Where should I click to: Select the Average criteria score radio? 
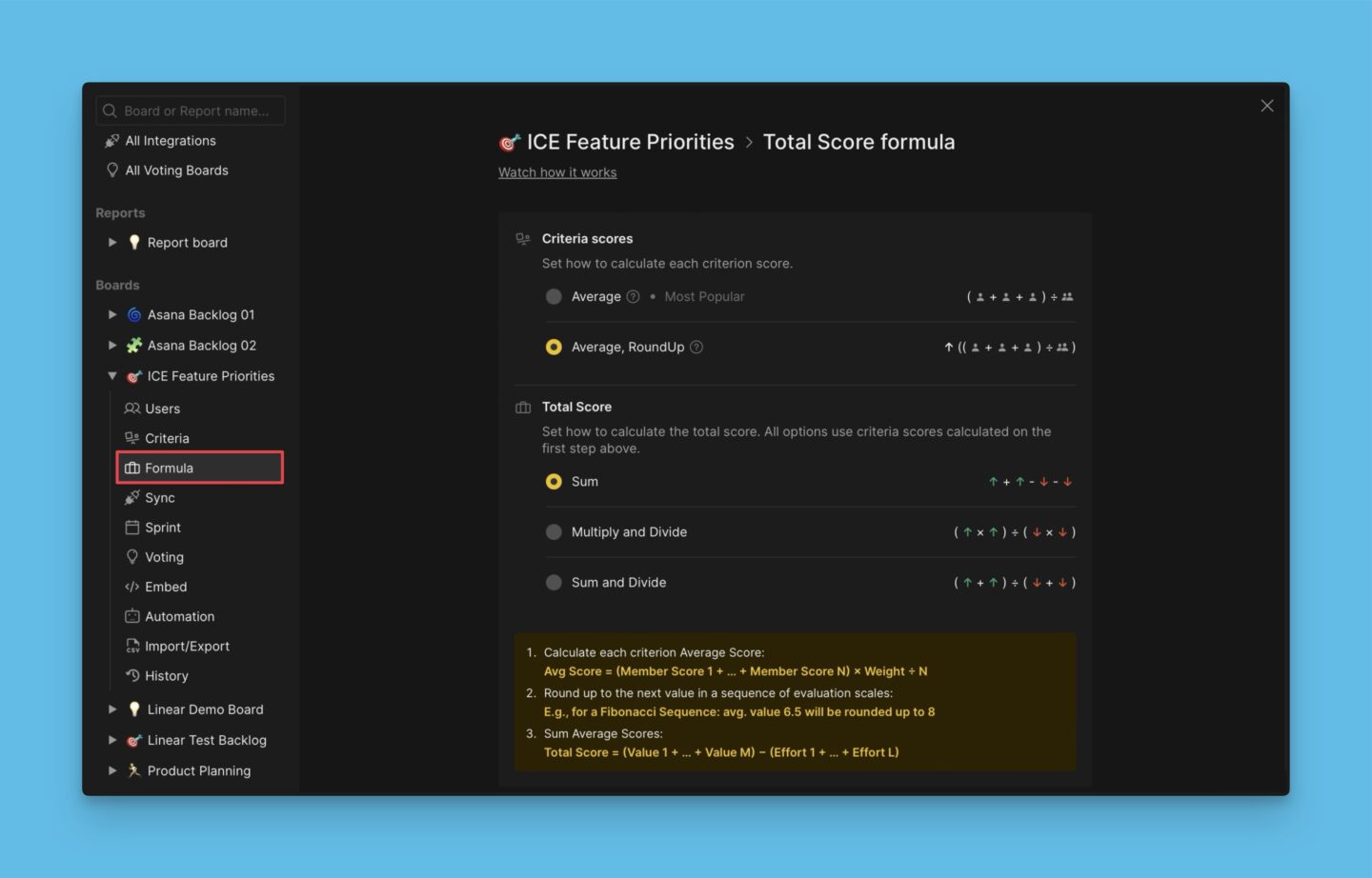(554, 297)
